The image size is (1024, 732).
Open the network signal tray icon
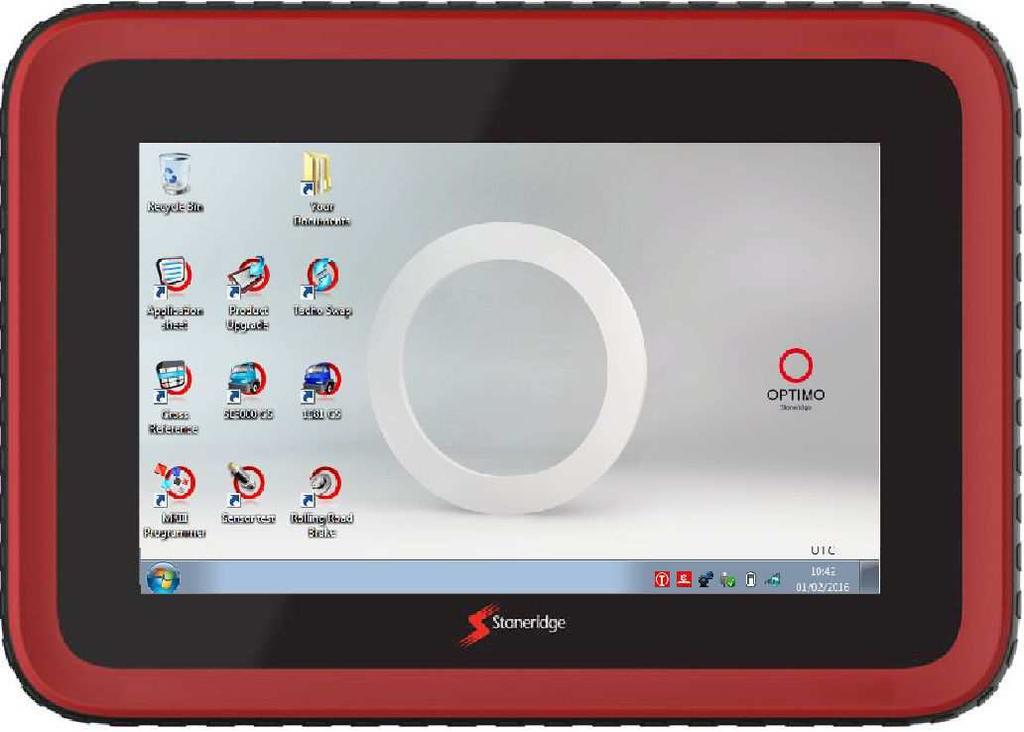pos(773,579)
